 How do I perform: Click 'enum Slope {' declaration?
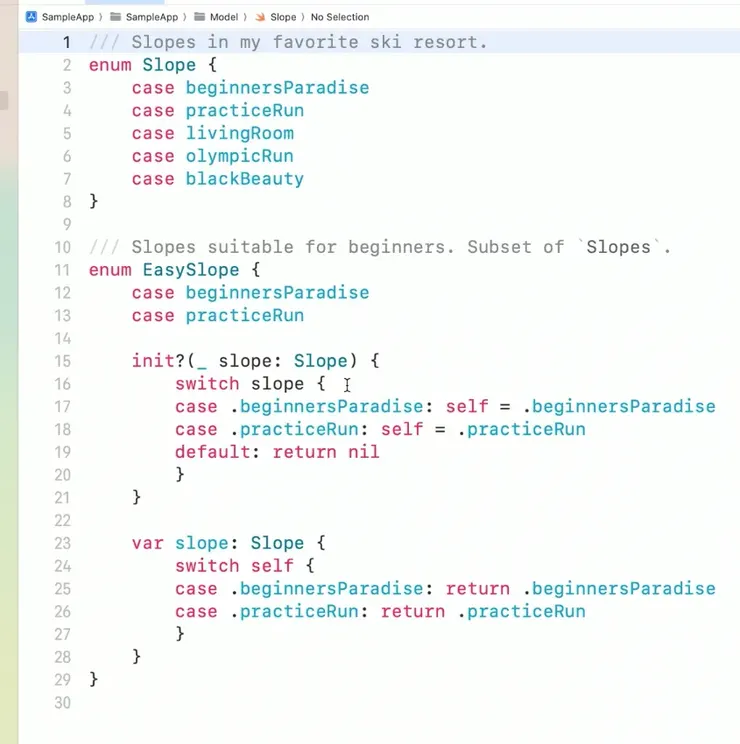(153, 65)
